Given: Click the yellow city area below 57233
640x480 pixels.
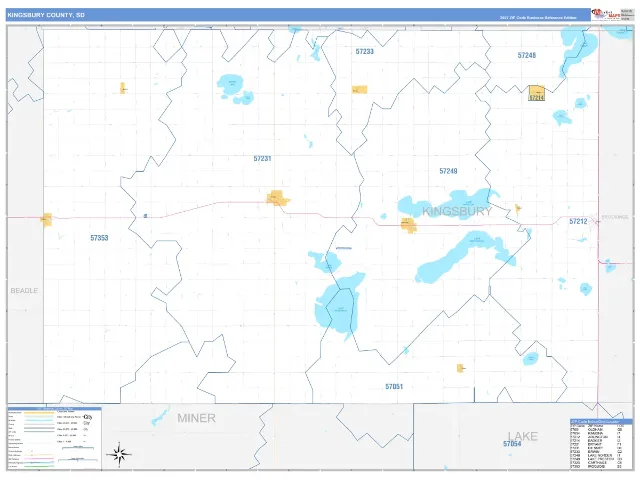Looking at the screenshot, I should 360,89.
